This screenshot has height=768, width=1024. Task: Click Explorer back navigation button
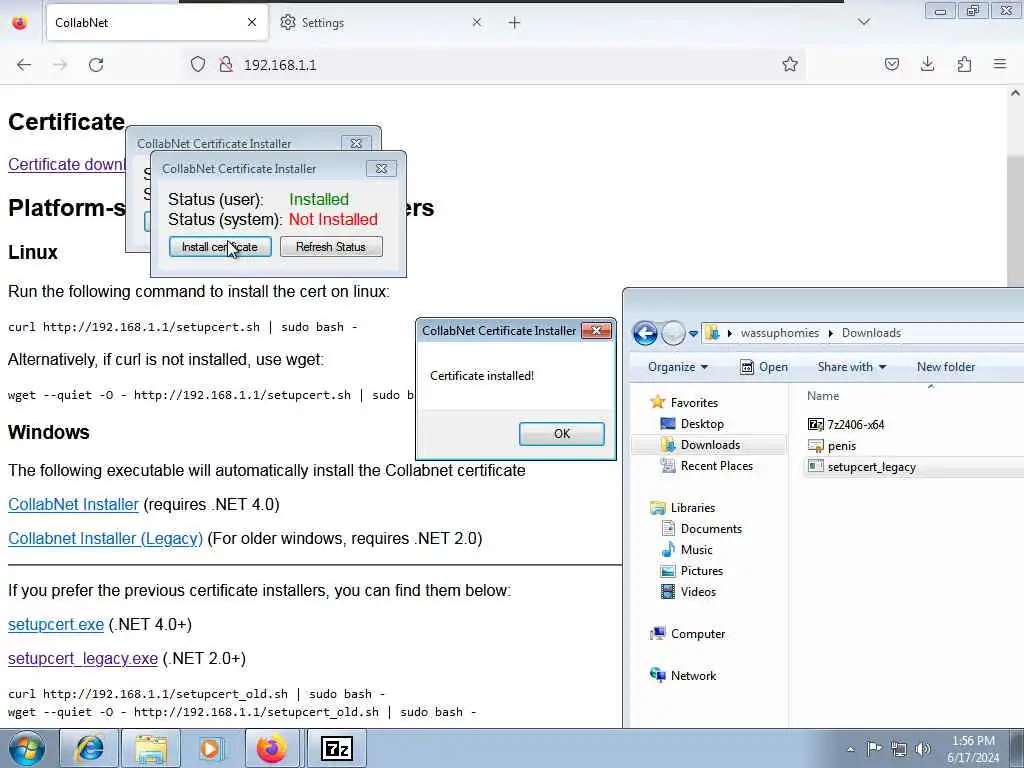coord(645,333)
